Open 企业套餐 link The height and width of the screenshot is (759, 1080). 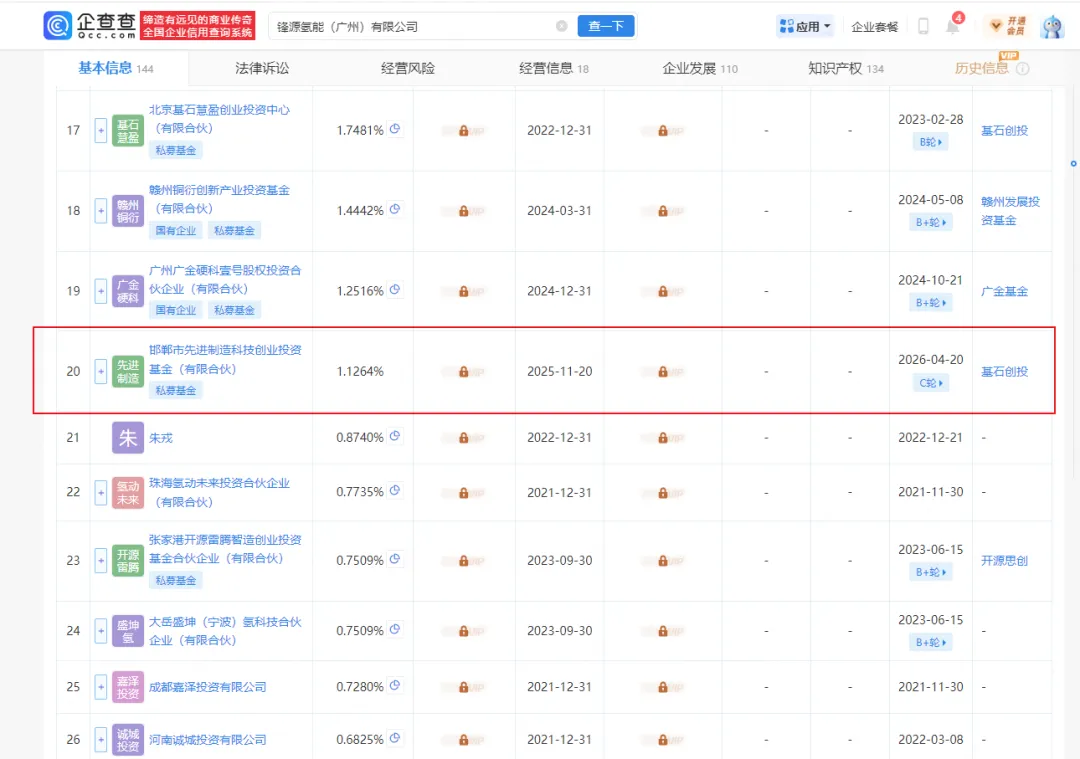pyautogui.click(x=875, y=27)
